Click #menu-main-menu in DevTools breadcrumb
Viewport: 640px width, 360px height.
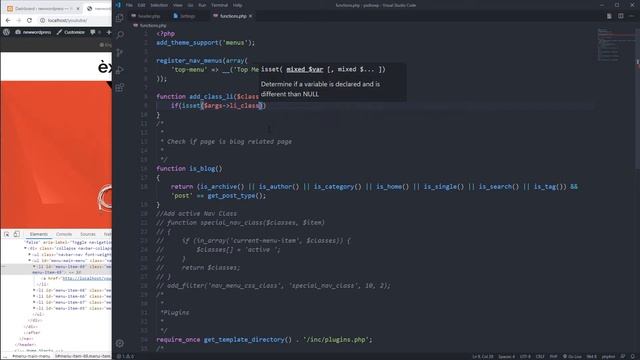[x=31, y=356]
